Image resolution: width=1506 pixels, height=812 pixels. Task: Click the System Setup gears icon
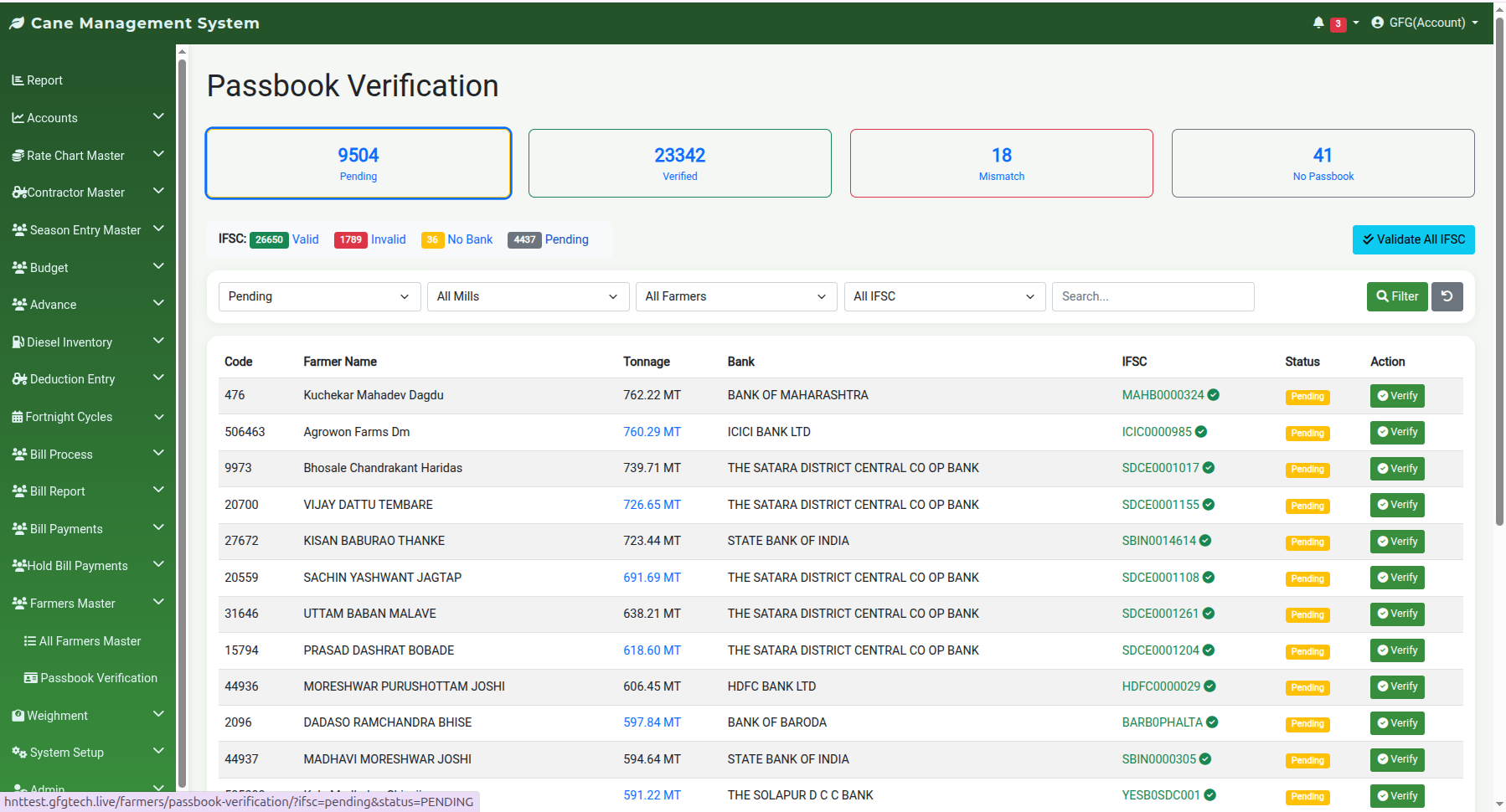(x=19, y=753)
